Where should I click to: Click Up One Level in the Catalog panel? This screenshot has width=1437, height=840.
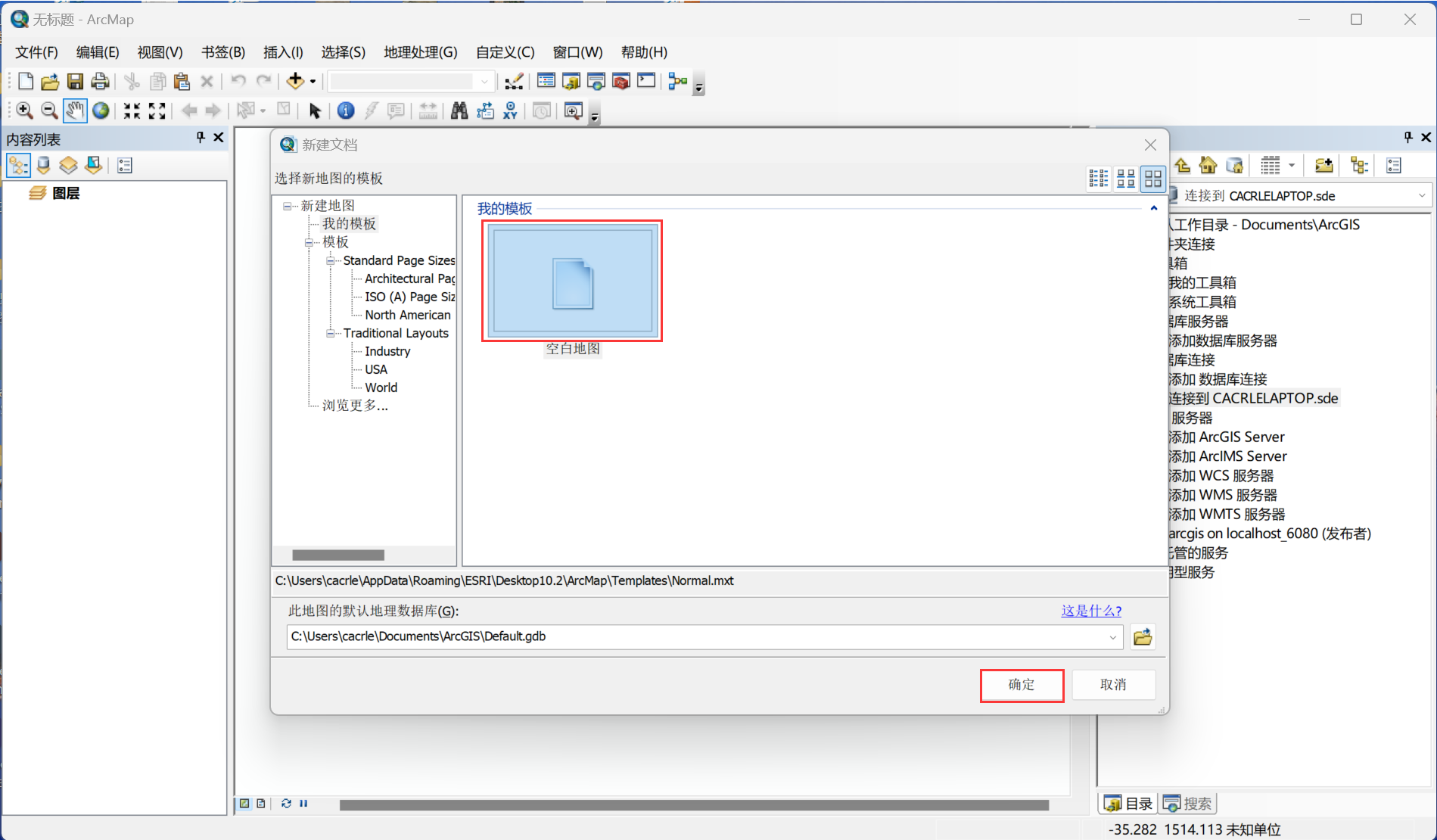point(1183,165)
